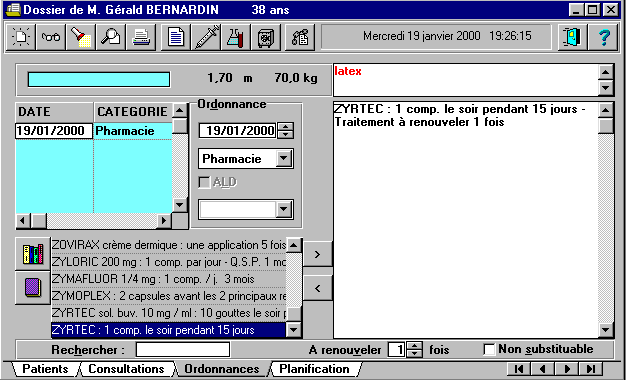Go to next record navigation button
The height and width of the screenshot is (380, 626).
567,368
